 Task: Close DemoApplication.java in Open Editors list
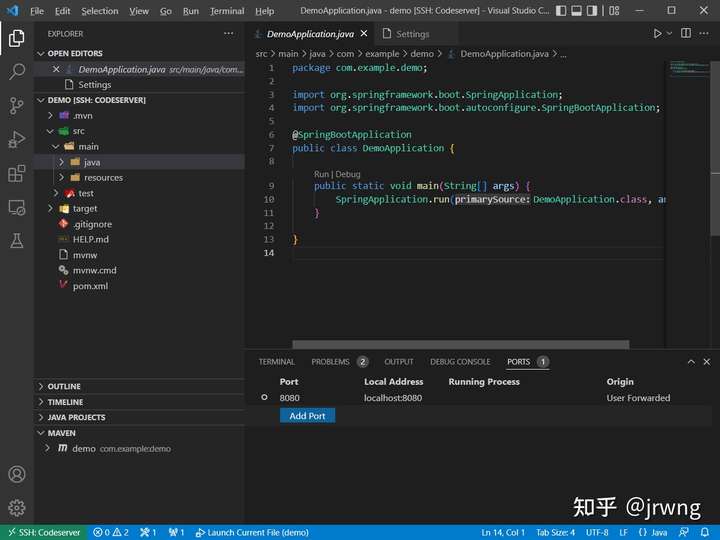click(56, 69)
